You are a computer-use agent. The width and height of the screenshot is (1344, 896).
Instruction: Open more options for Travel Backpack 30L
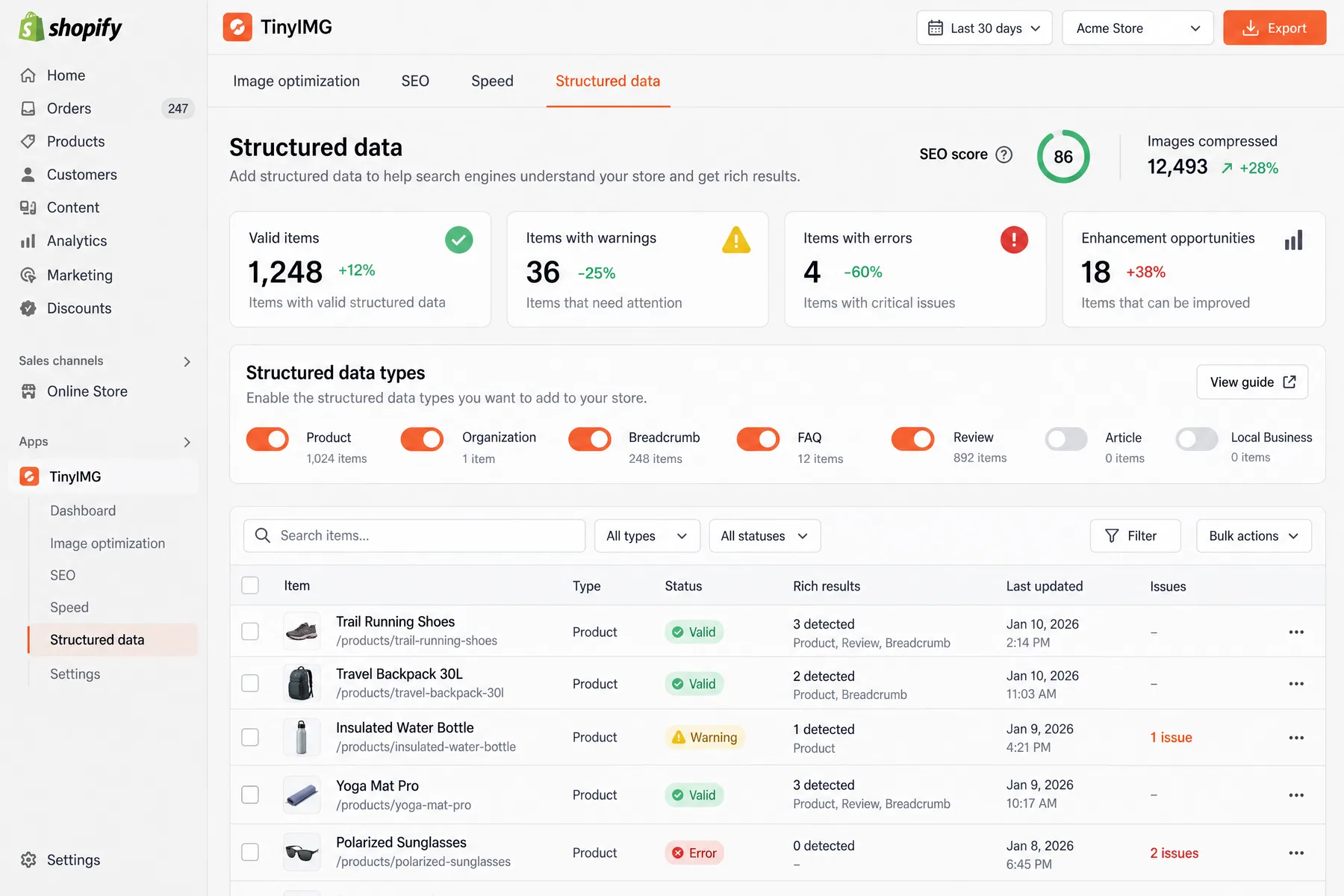pos(1296,684)
